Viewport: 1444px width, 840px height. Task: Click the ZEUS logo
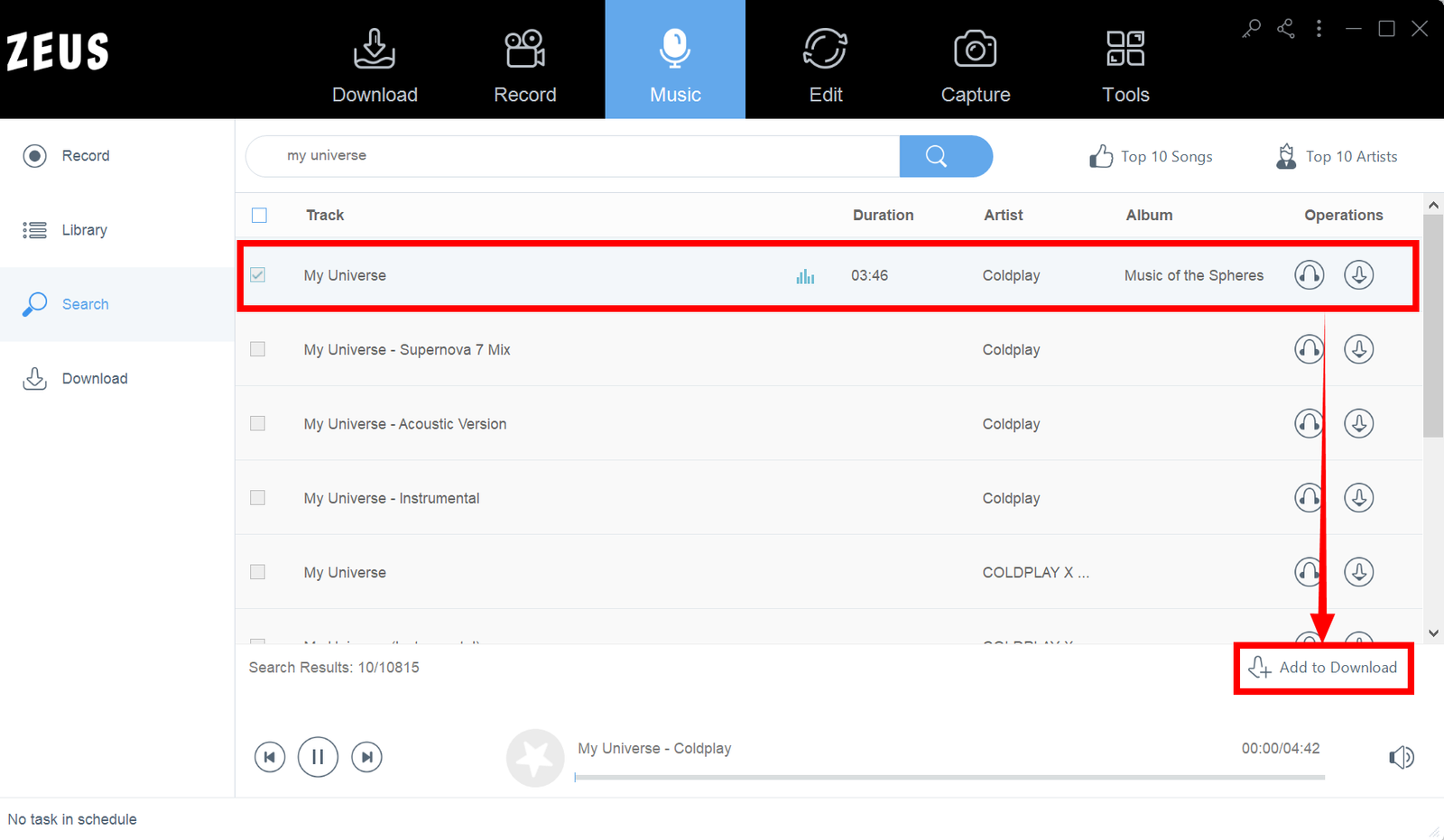(x=58, y=52)
